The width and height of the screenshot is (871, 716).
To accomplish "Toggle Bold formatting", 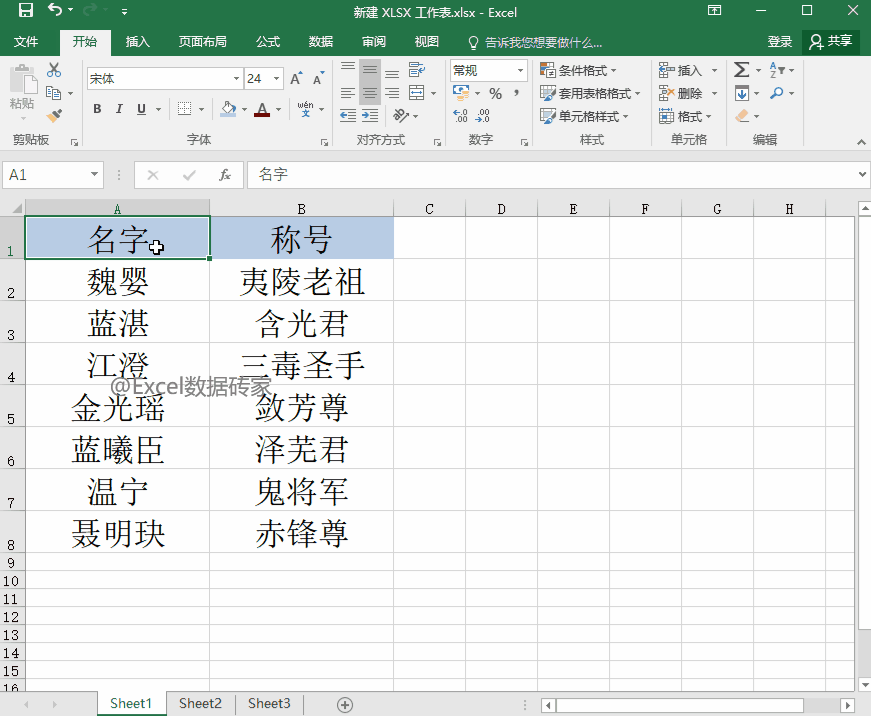I will (97, 109).
